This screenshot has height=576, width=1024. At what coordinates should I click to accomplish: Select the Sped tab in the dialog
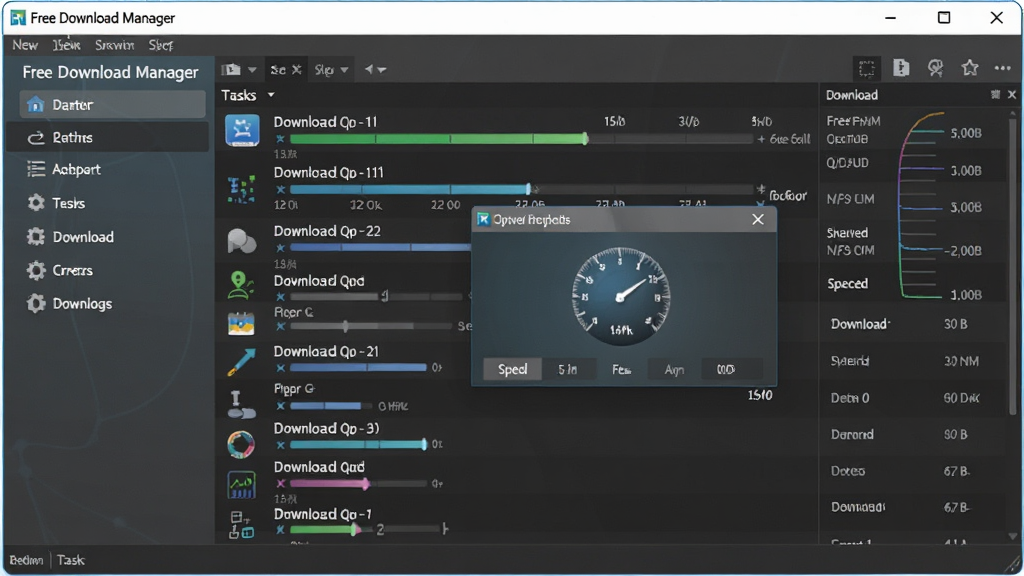tap(513, 369)
